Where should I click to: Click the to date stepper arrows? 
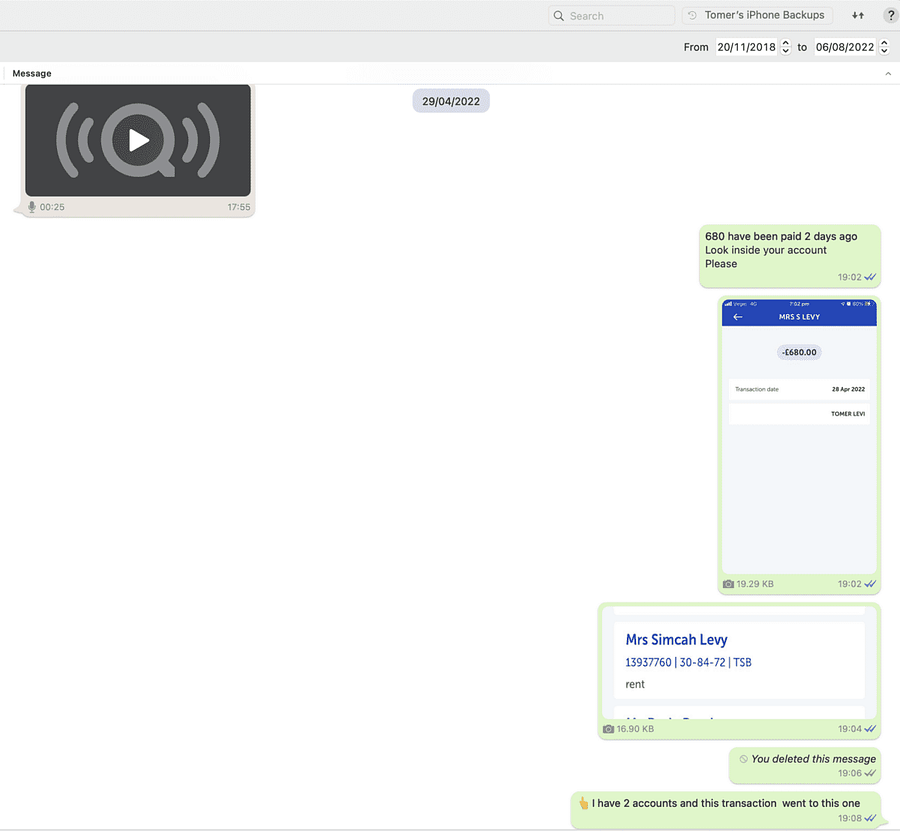point(885,47)
